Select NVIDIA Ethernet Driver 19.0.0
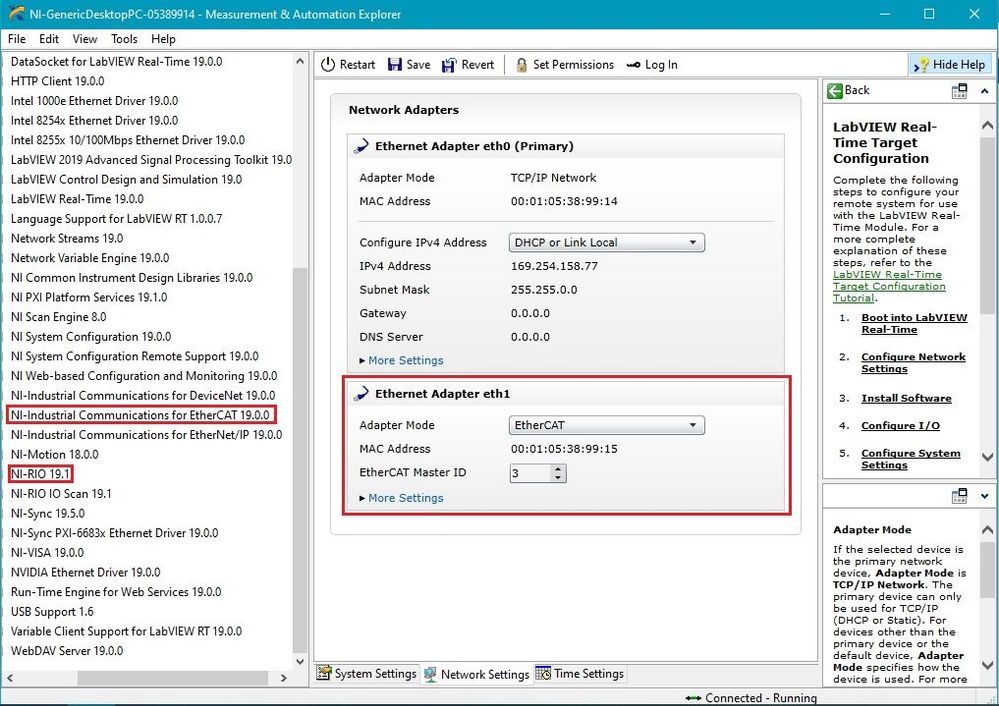The width and height of the screenshot is (999, 706). click(x=85, y=572)
